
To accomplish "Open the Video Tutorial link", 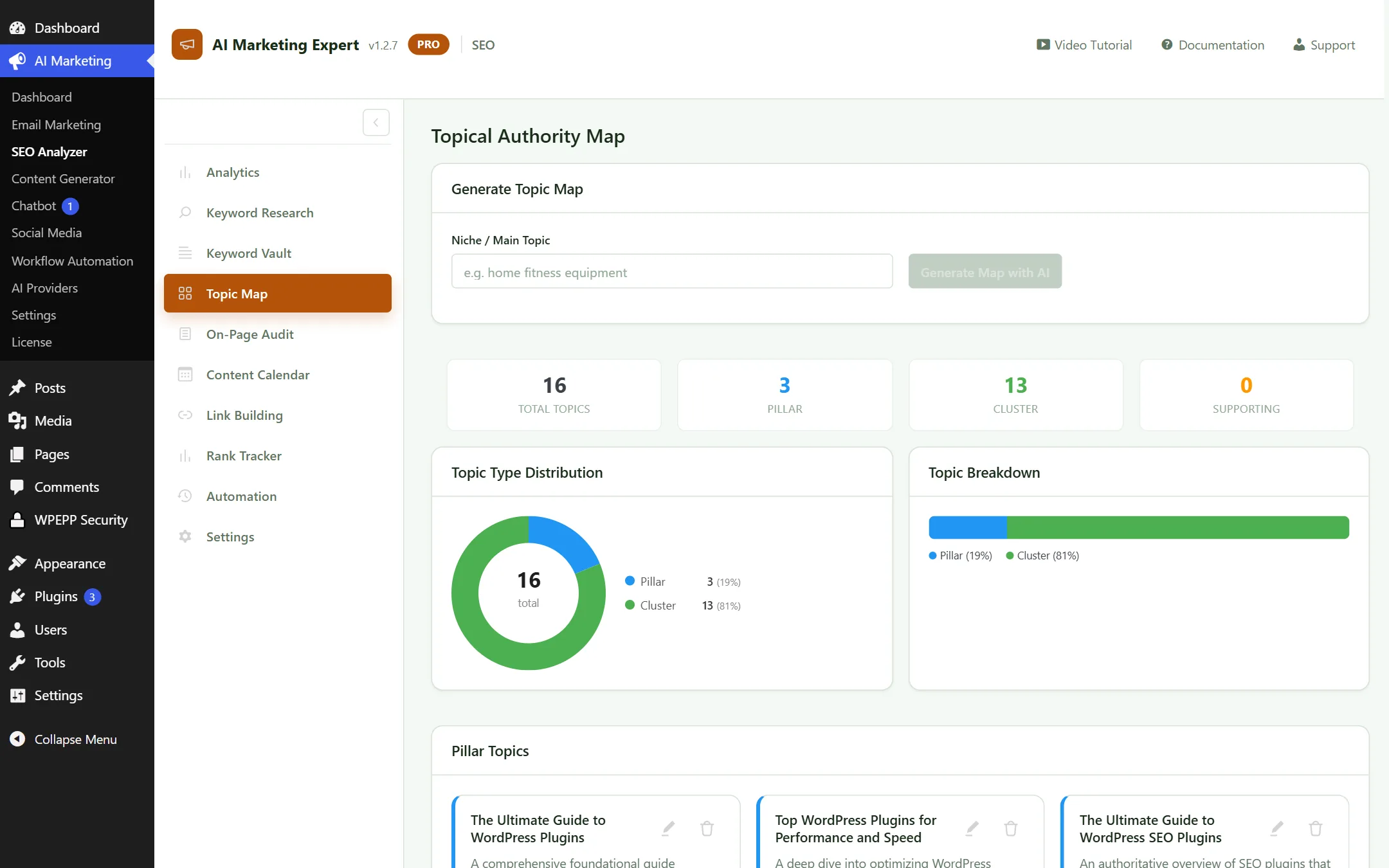I will point(1084,45).
